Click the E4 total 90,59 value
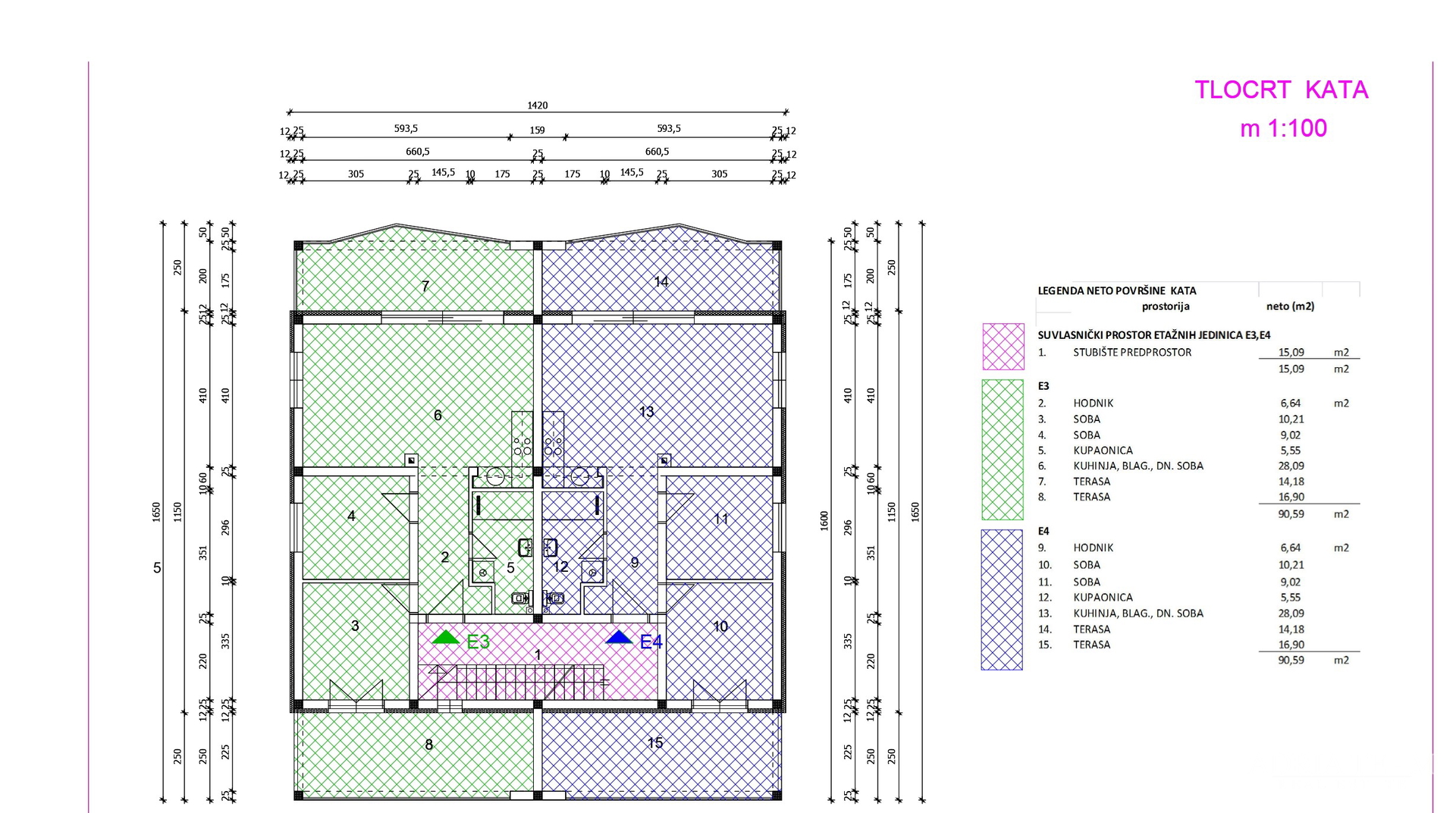 point(1291,661)
